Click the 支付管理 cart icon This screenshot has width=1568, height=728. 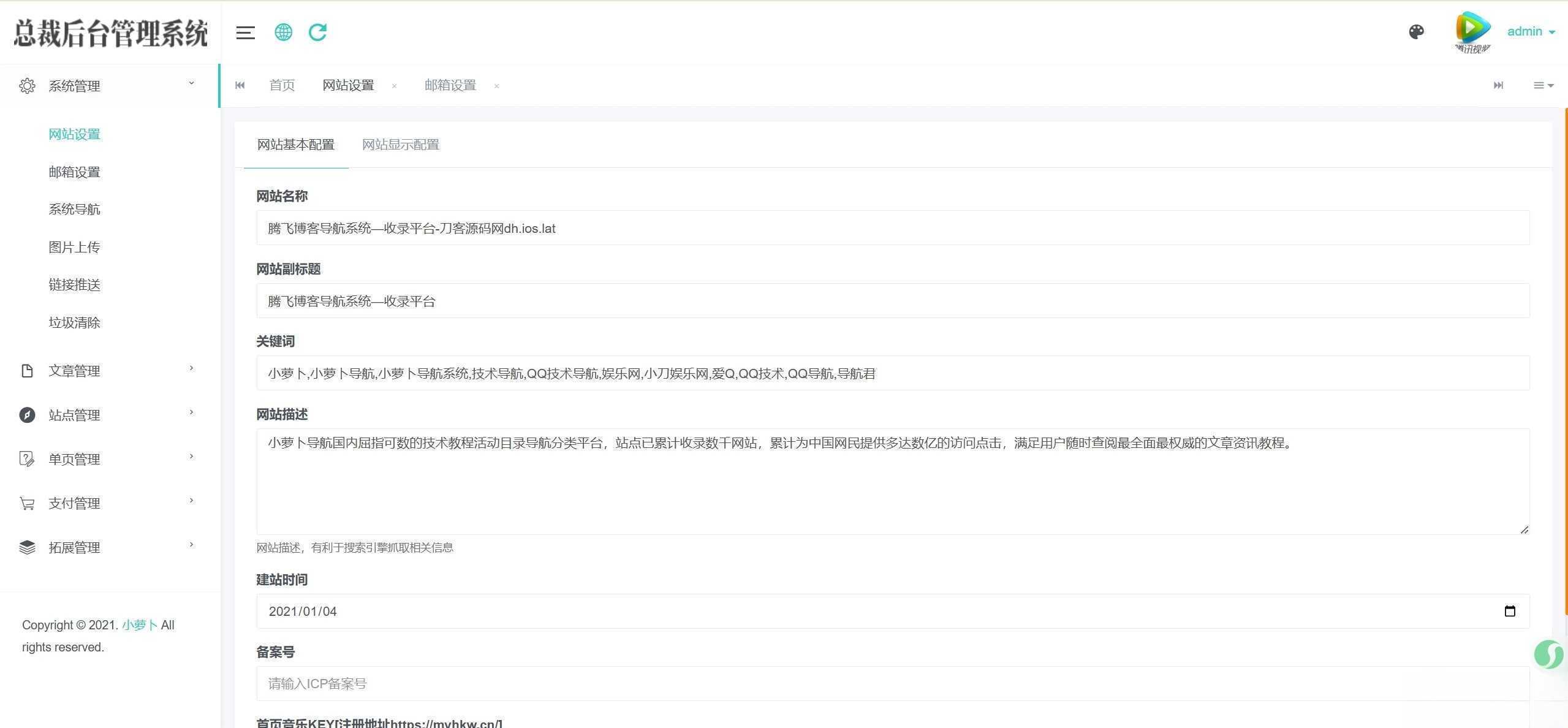pos(27,503)
